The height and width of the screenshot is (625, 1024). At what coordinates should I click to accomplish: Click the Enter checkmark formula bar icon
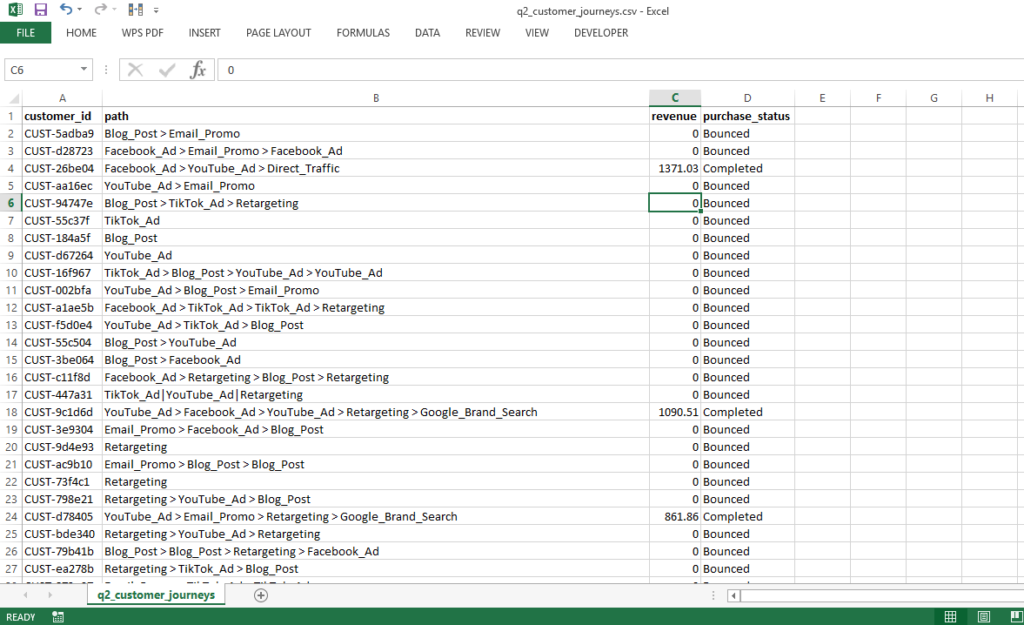[x=167, y=70]
